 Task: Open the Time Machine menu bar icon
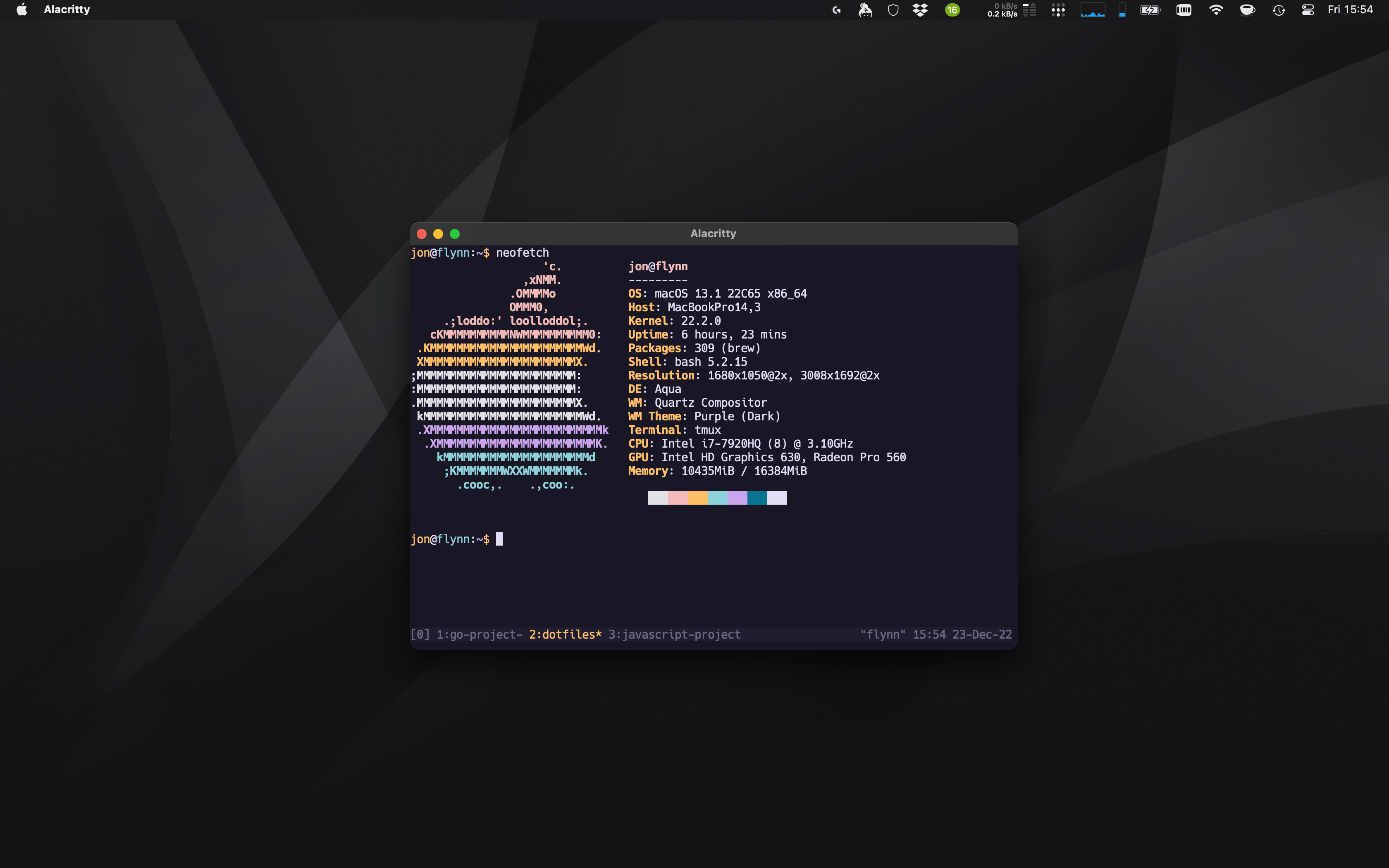[x=1278, y=10]
